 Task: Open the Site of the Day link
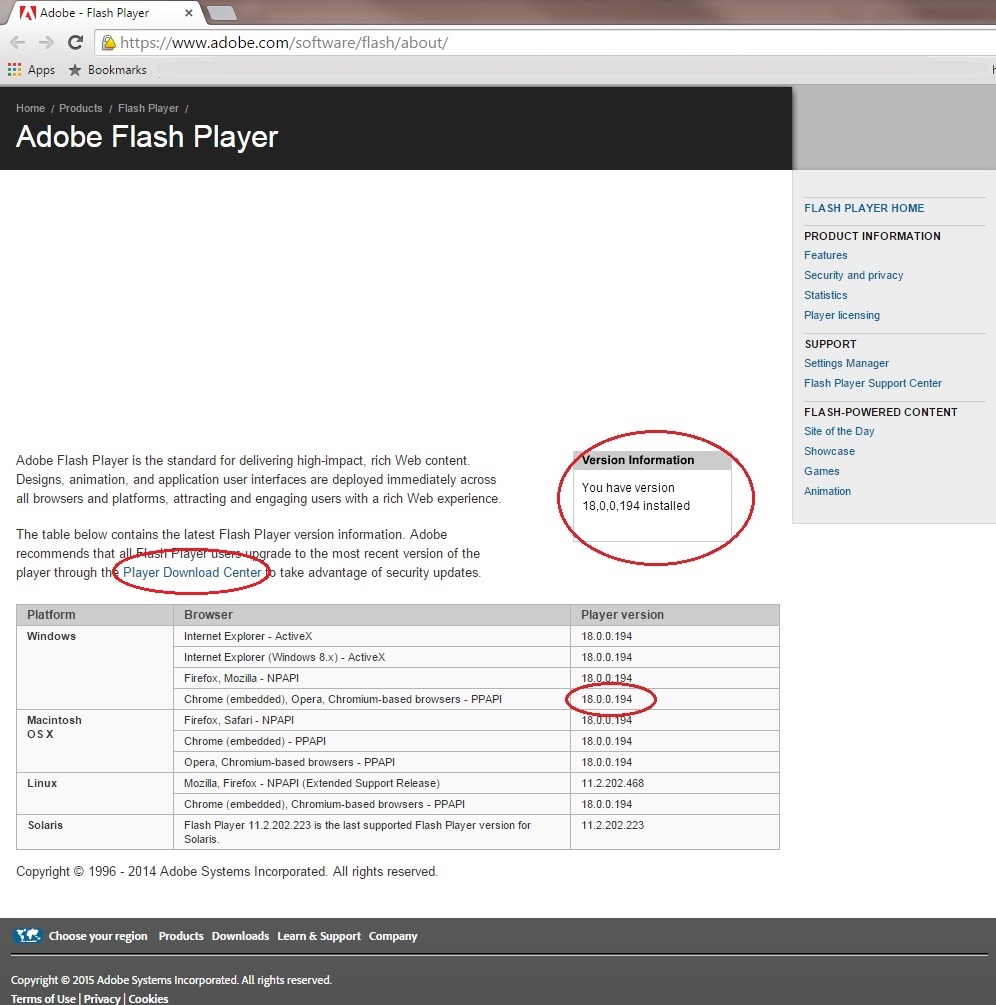(839, 431)
